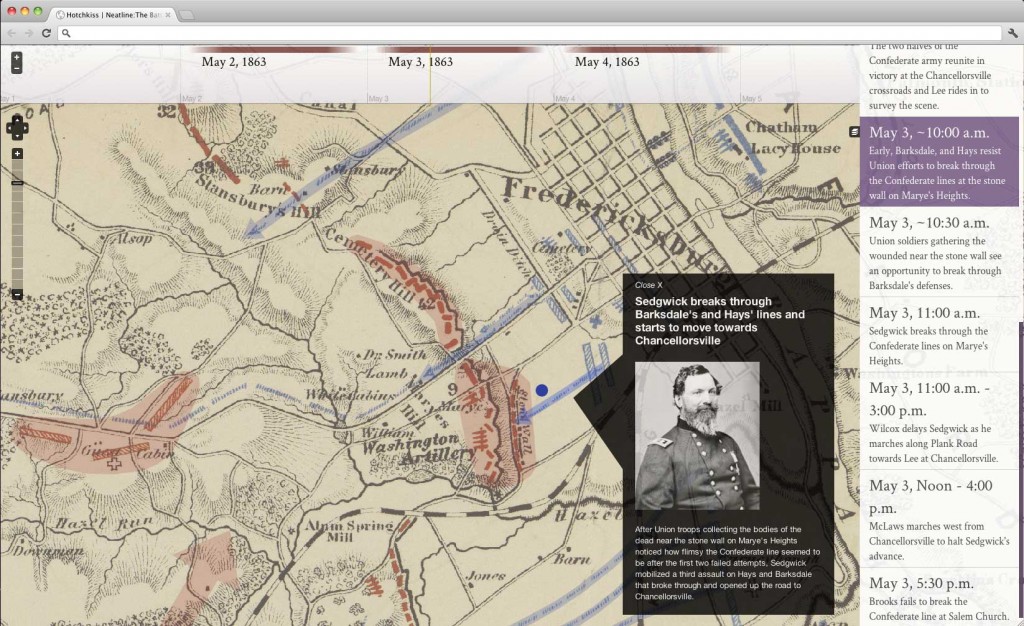Close the Hotchkiss Neatline browser tab

pos(168,14)
